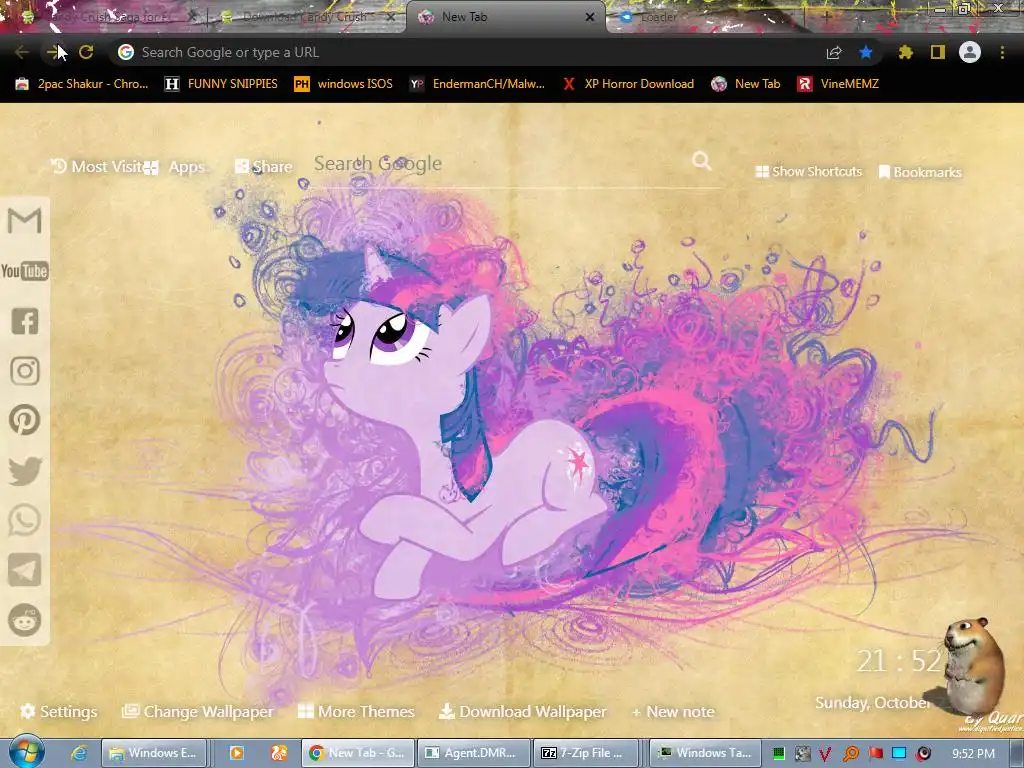Viewport: 1024px width, 768px height.
Task: Open the UC Browser taskbar icon
Action: pos(279,753)
